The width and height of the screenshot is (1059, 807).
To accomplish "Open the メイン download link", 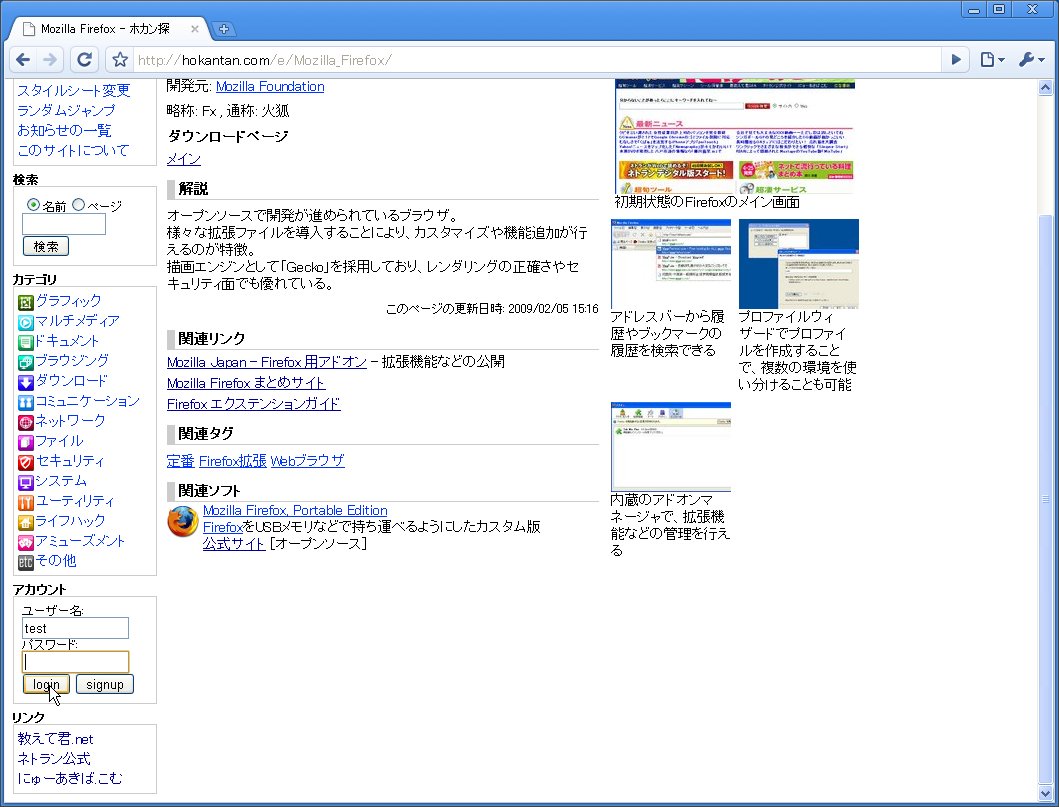I will point(184,159).
